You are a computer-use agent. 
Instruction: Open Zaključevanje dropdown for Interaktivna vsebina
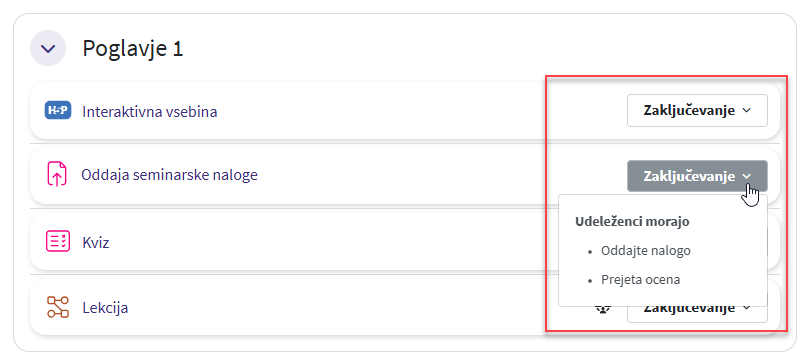tap(697, 110)
